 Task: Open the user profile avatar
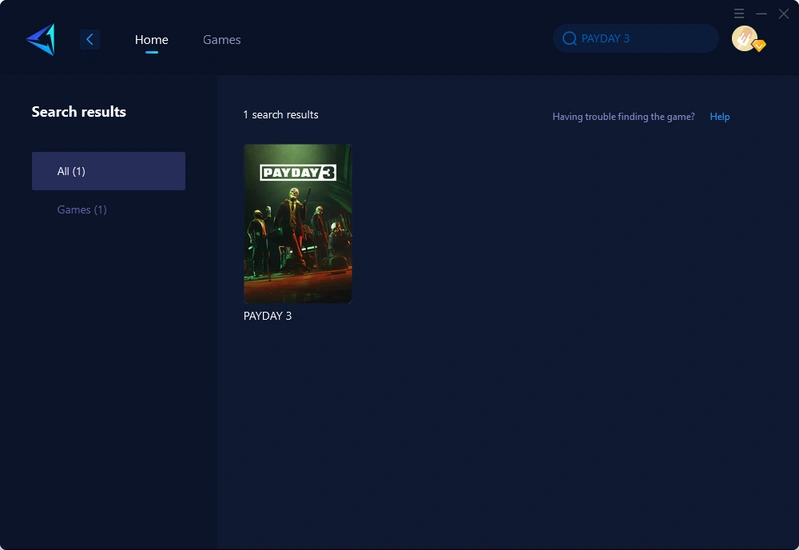[743, 38]
